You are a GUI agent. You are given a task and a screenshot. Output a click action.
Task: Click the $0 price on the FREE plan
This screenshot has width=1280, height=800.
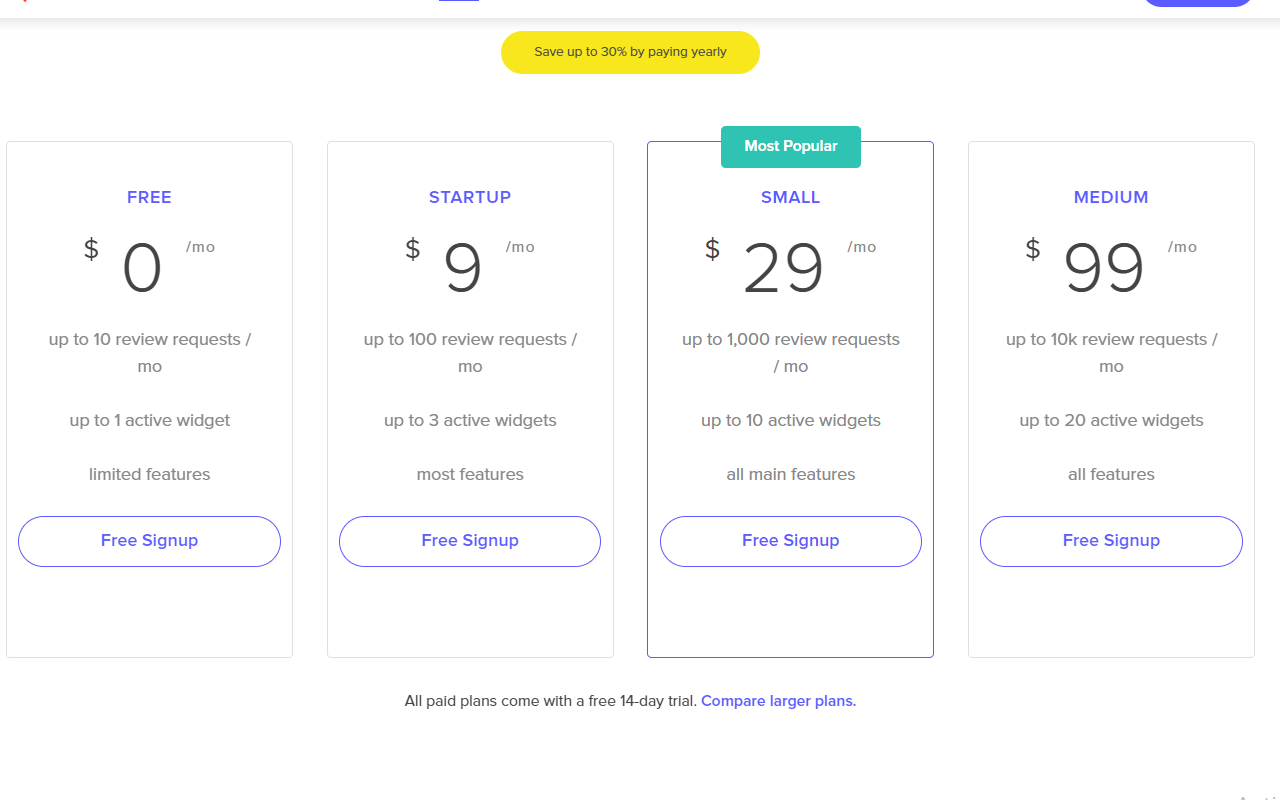(142, 265)
